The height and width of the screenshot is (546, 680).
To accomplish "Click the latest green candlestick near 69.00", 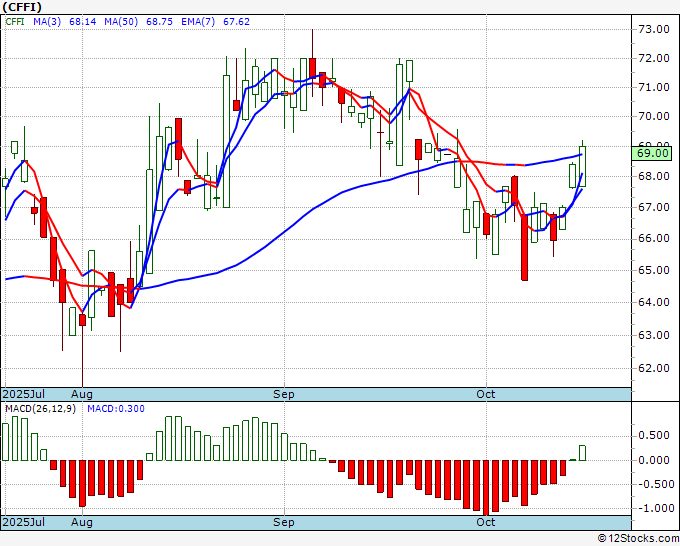I will (582, 167).
